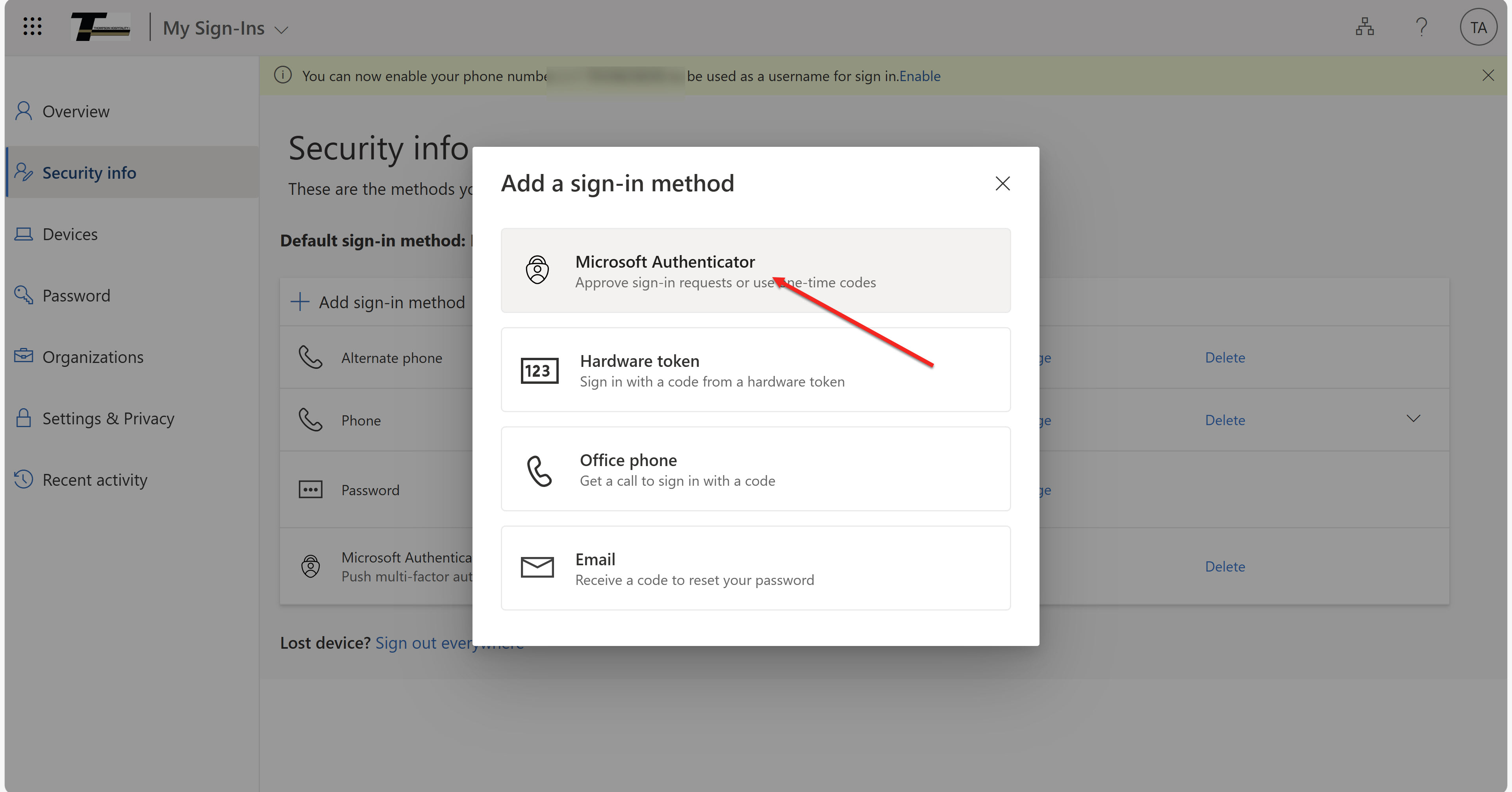Open the help question mark icon
1512x792 pixels.
click(1421, 27)
